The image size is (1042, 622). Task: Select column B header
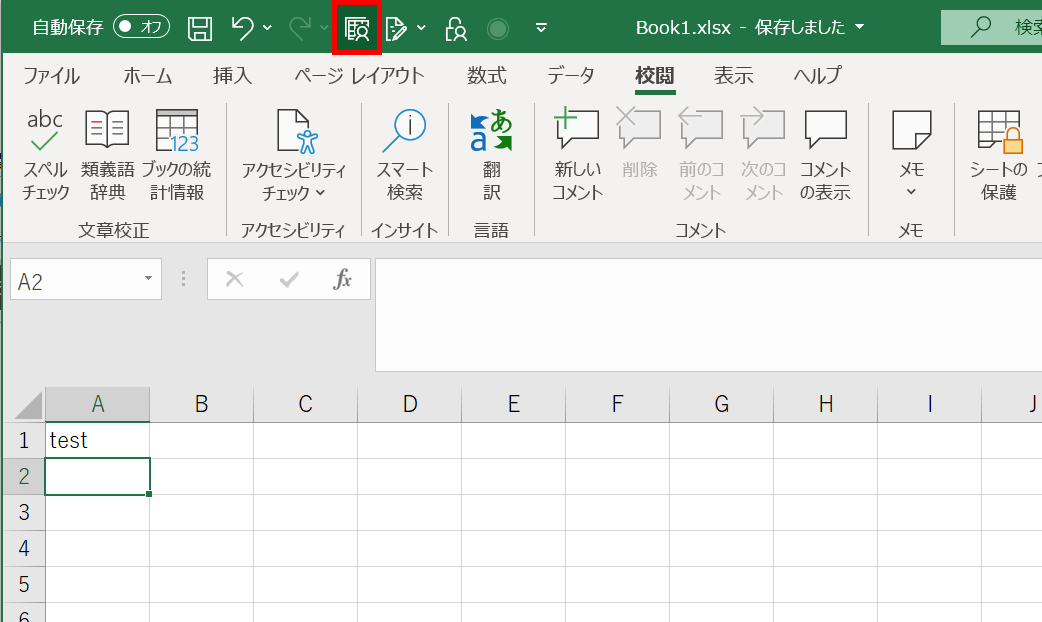pos(201,404)
